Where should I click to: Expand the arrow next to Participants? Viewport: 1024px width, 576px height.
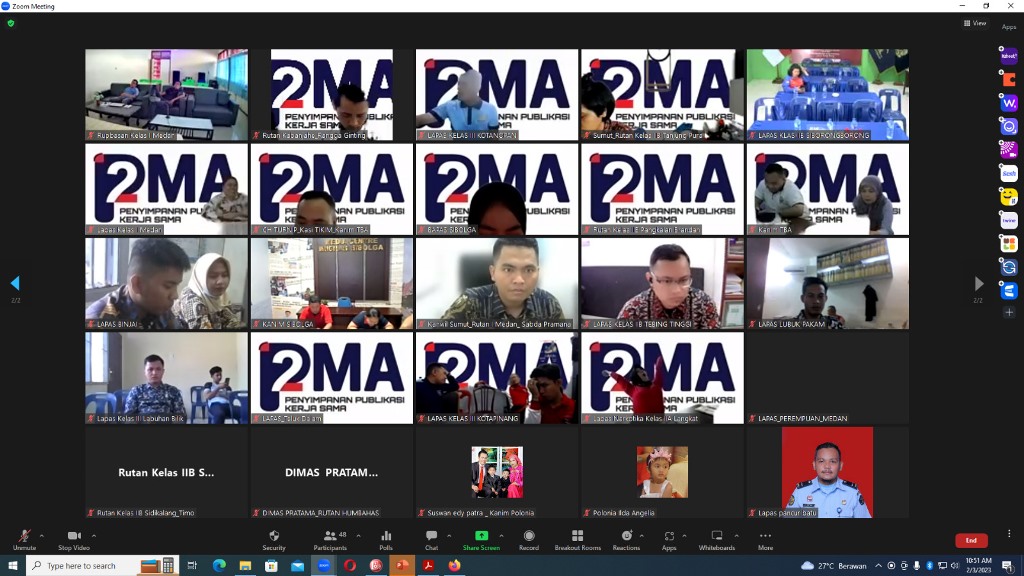tap(358, 536)
